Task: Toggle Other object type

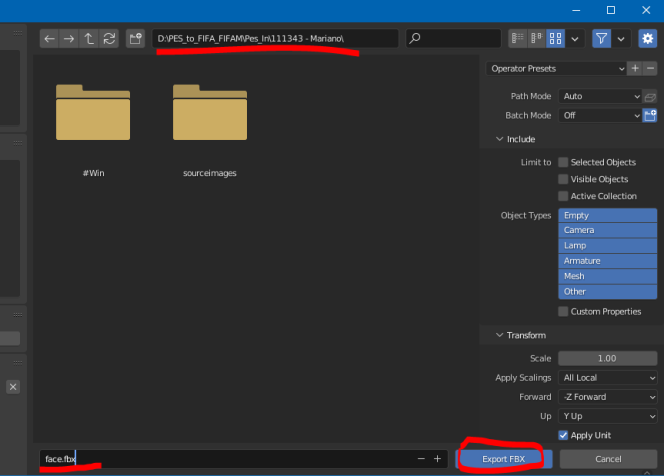Action: pos(608,292)
